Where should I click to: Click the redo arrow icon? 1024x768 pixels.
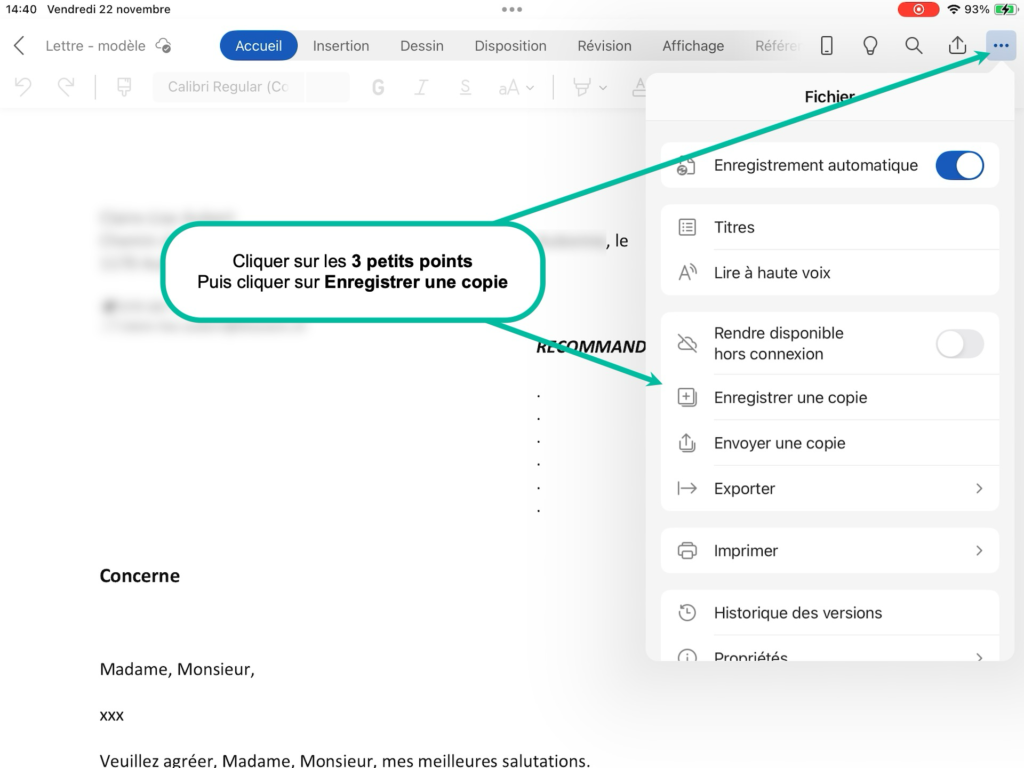tap(66, 87)
